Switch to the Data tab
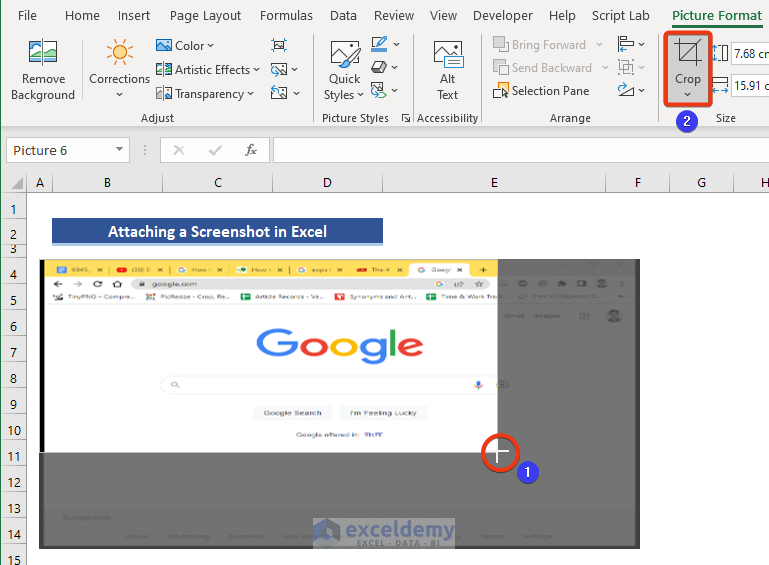Screen dimensions: 769x565 (x=343, y=16)
